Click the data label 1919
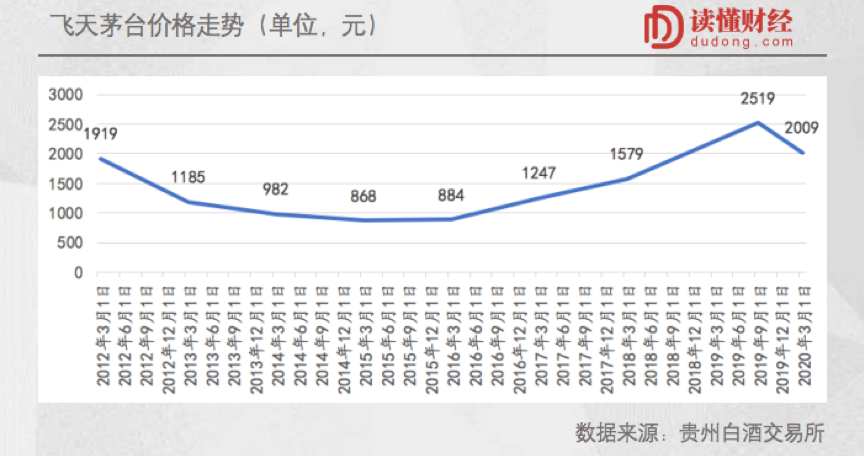Viewport: 864px width, 456px height. pos(100,134)
